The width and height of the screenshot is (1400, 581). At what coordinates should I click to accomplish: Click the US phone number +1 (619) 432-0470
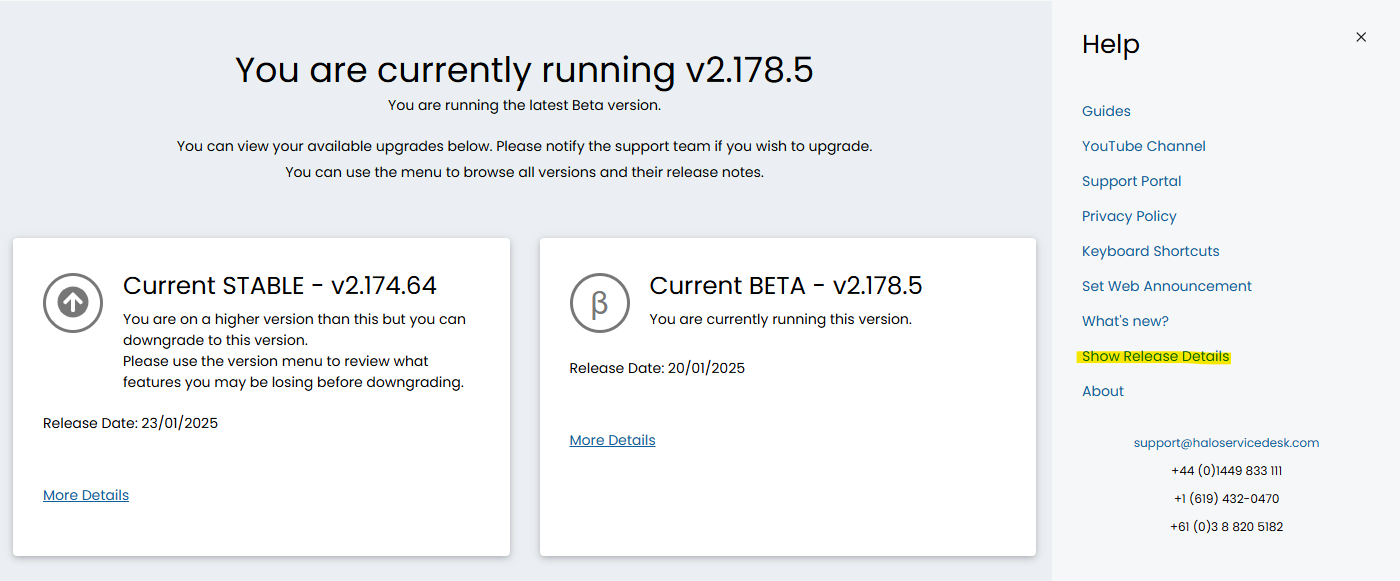(1226, 498)
